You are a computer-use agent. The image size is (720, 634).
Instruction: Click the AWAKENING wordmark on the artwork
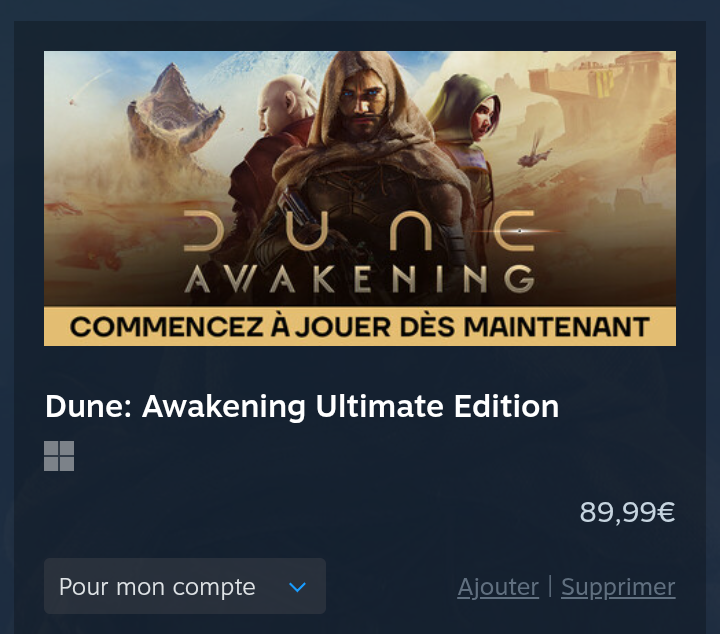tap(359, 279)
